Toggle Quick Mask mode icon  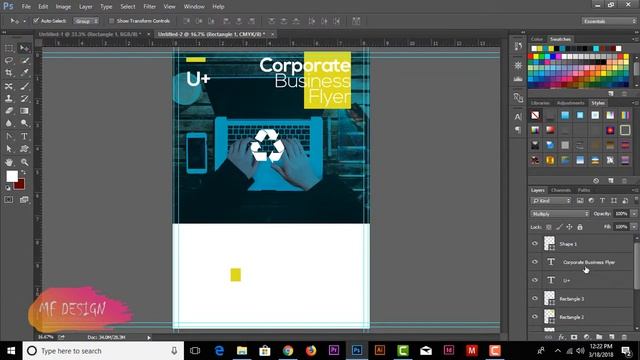point(9,200)
